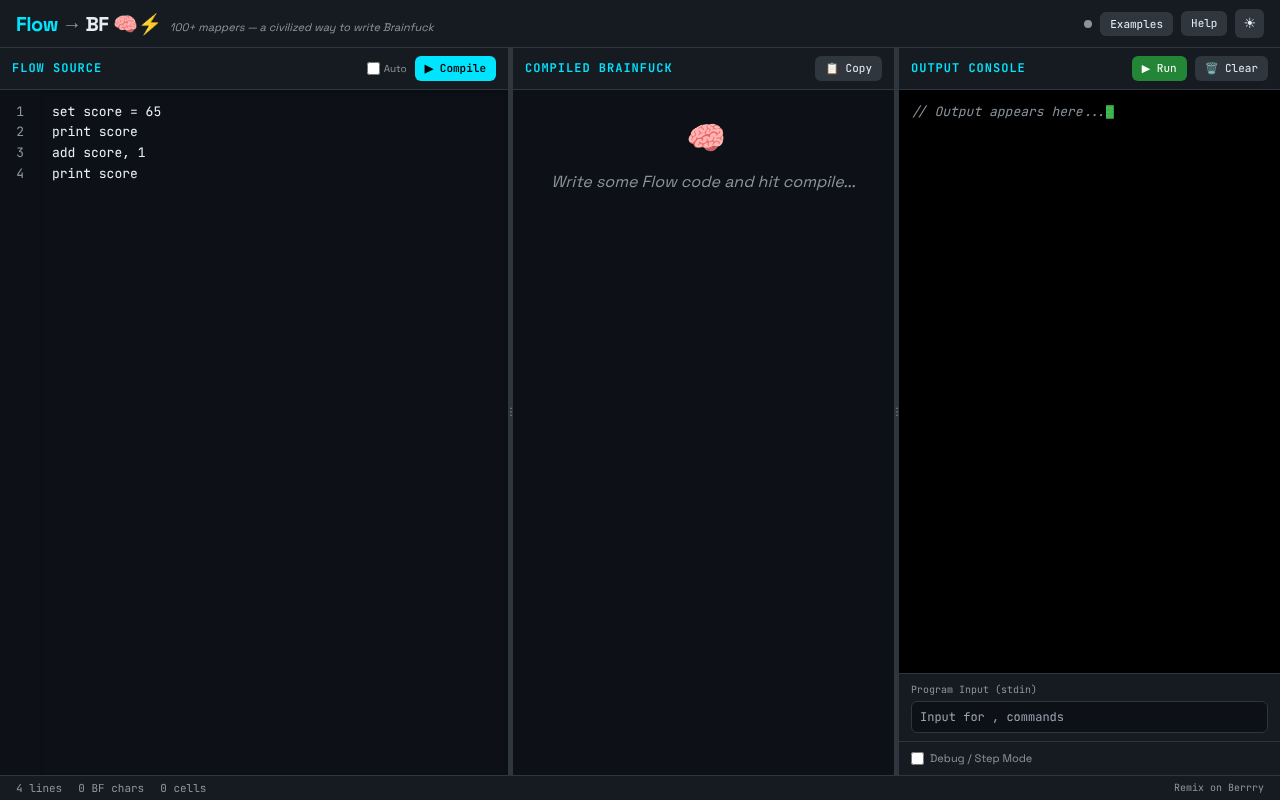Click the brain emoji in the header logo
Image resolution: width=1280 pixels, height=800 pixels.
click(x=125, y=24)
